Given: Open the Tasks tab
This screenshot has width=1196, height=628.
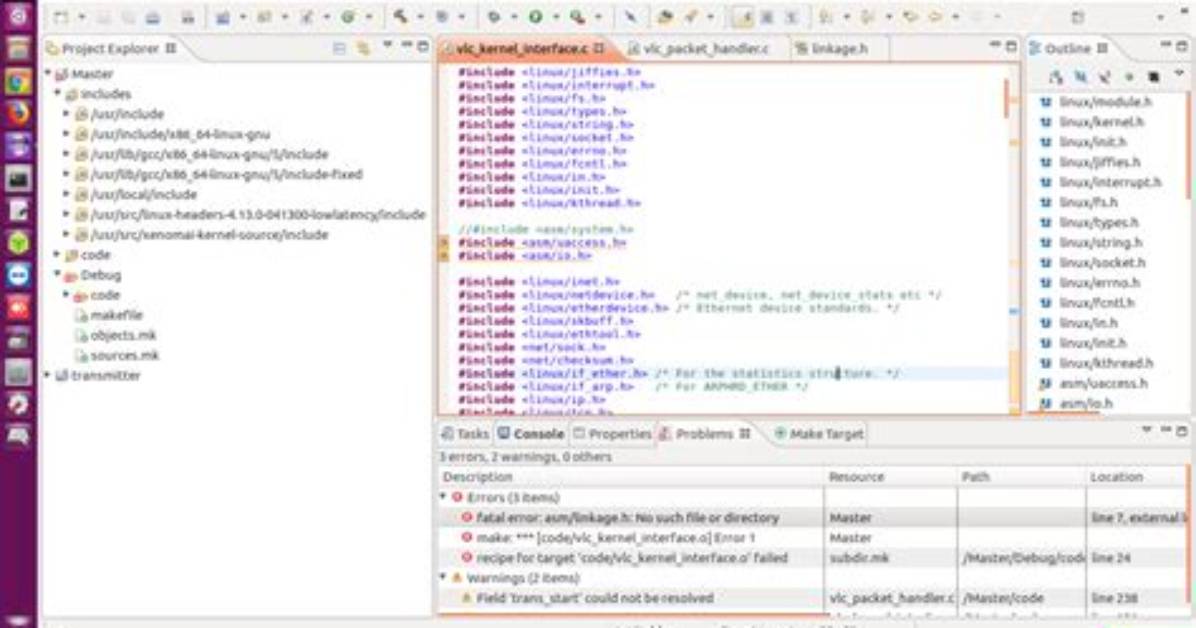Looking at the screenshot, I should [465, 433].
